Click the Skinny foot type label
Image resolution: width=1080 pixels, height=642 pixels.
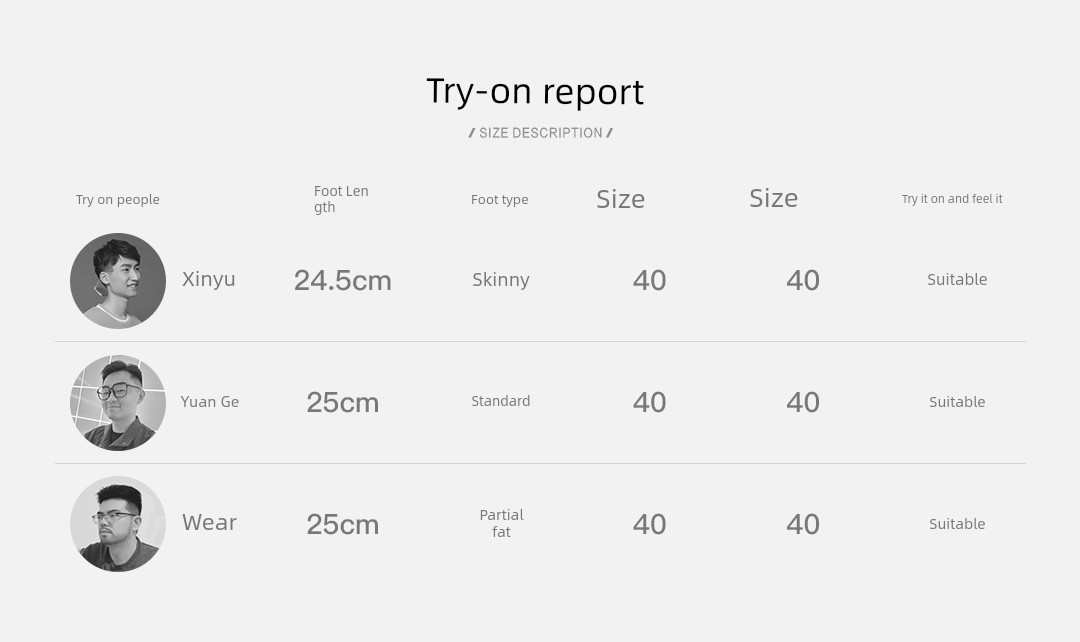point(501,280)
